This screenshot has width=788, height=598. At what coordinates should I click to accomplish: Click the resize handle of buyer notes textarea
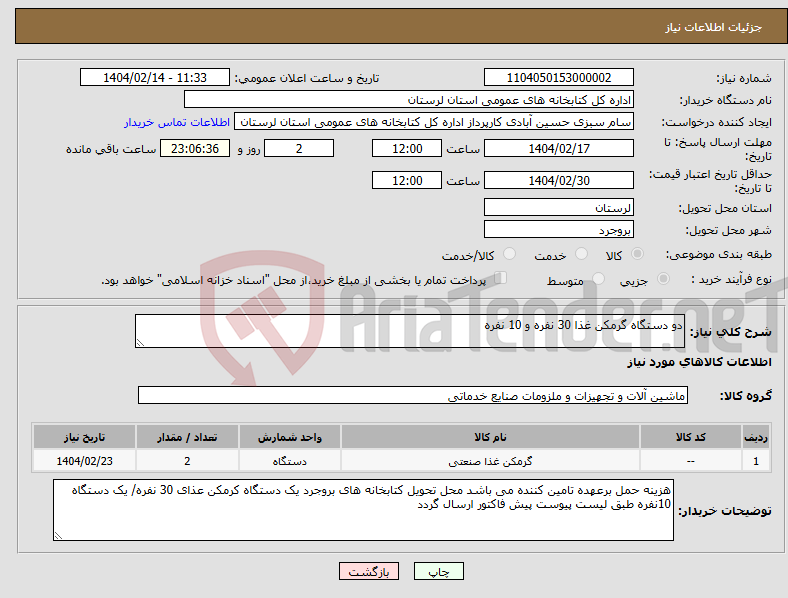[x=58, y=536]
